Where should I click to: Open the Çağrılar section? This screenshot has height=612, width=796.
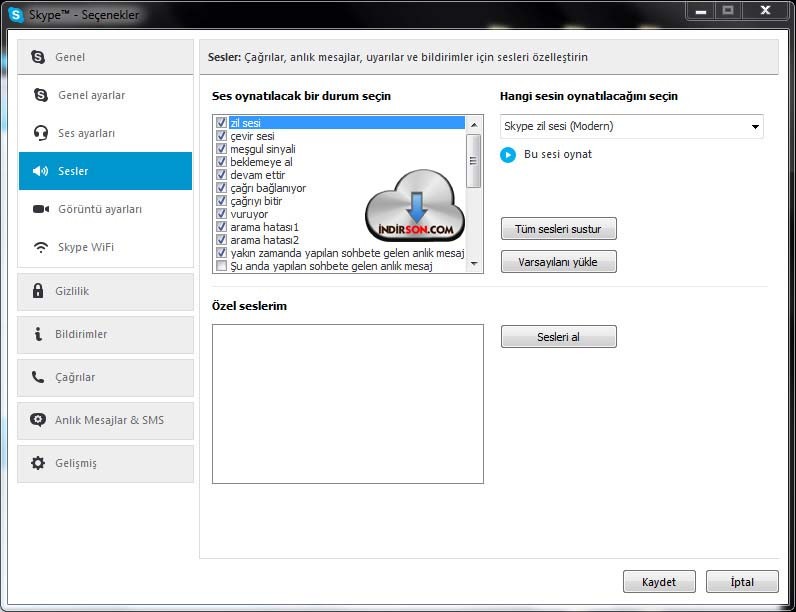click(106, 378)
